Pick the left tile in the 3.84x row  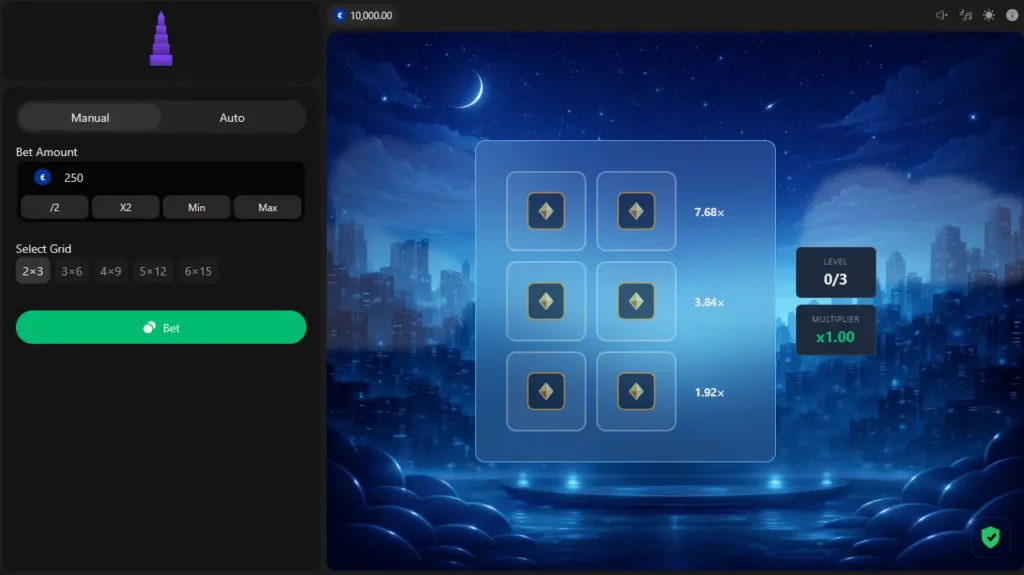click(x=546, y=301)
